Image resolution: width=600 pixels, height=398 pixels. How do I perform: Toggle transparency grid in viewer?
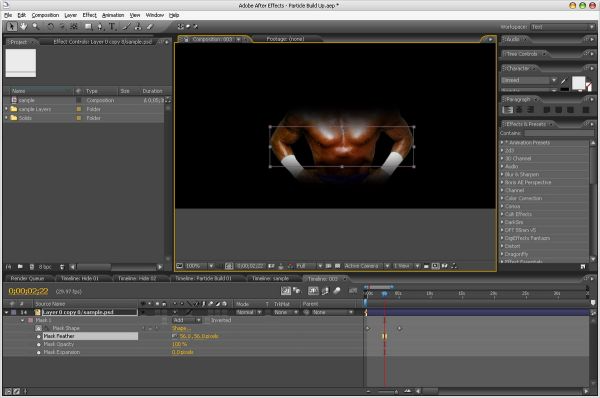coord(338,266)
